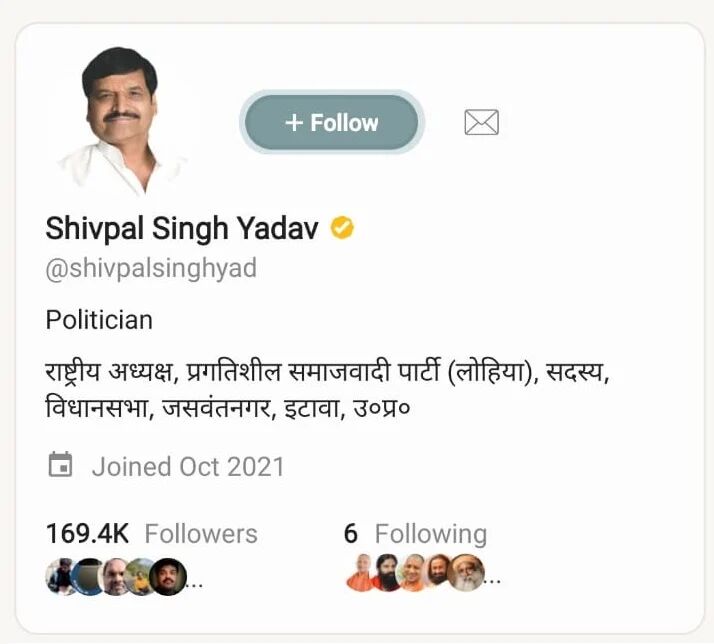Image resolution: width=714 pixels, height=644 pixels.
Task: Select the middle follower avatar
Action: click(116, 575)
